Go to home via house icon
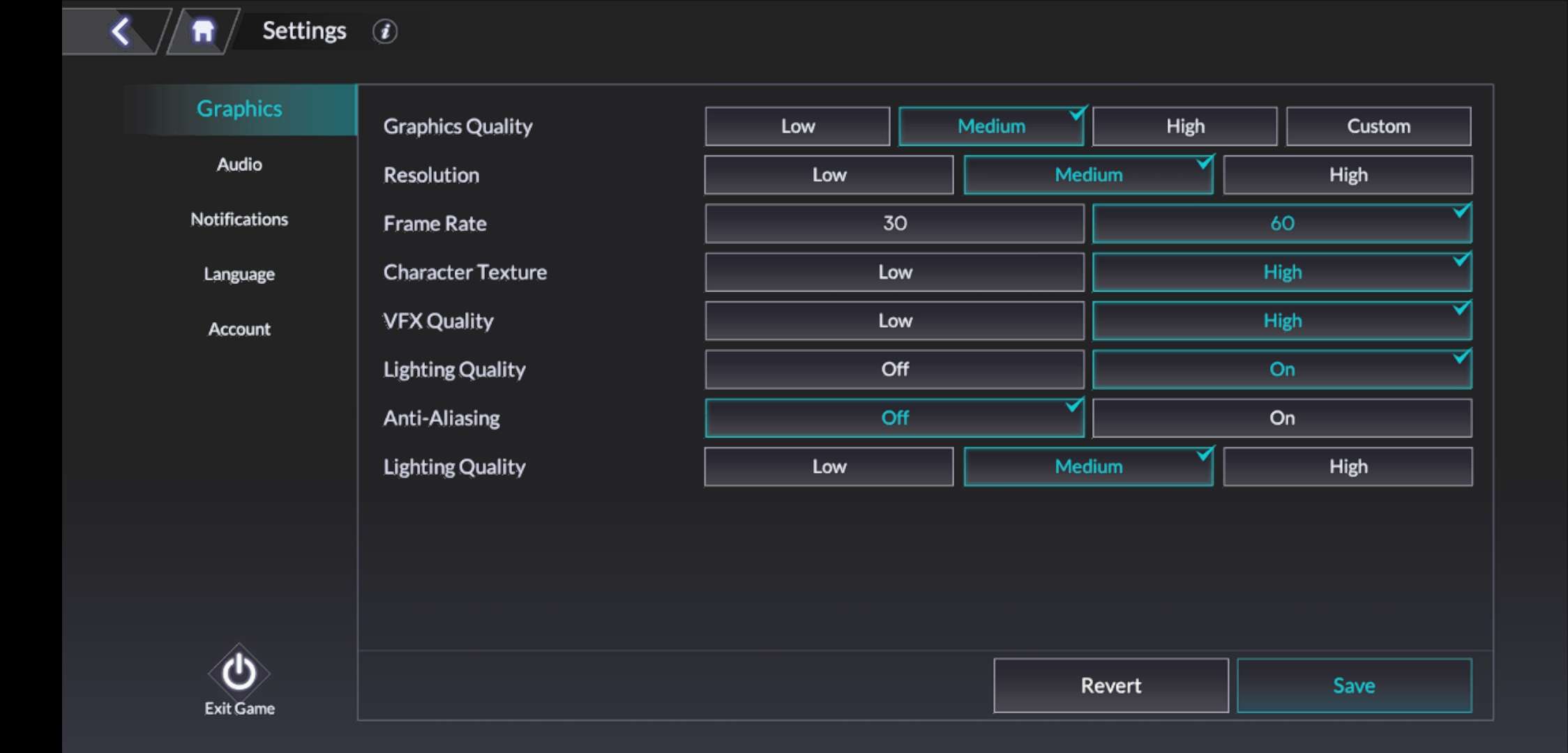 (x=202, y=31)
